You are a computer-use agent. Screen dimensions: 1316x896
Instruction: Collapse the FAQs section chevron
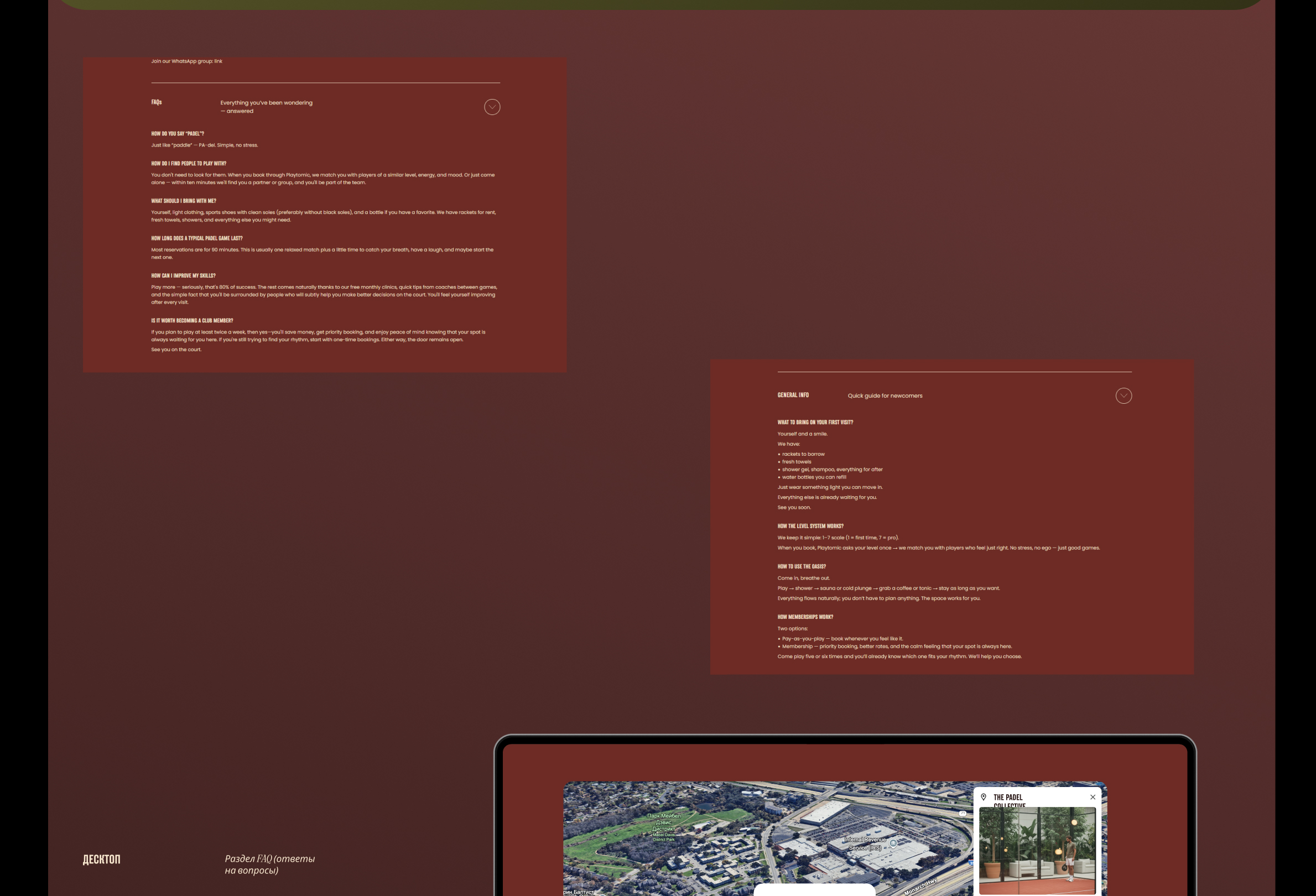click(492, 107)
